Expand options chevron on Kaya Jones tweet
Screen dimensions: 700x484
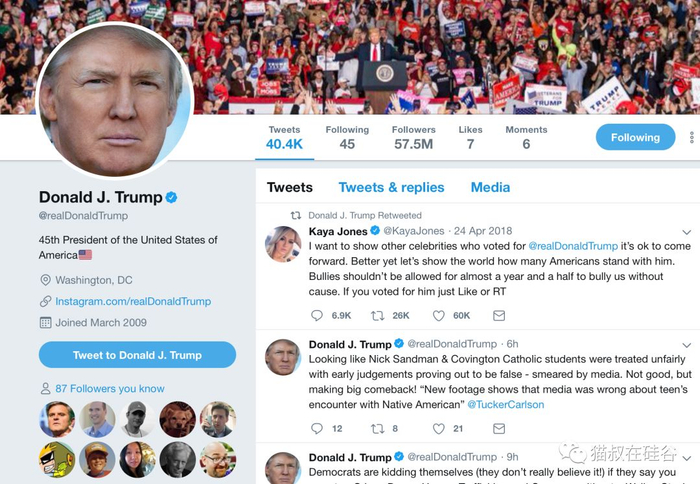(687, 232)
